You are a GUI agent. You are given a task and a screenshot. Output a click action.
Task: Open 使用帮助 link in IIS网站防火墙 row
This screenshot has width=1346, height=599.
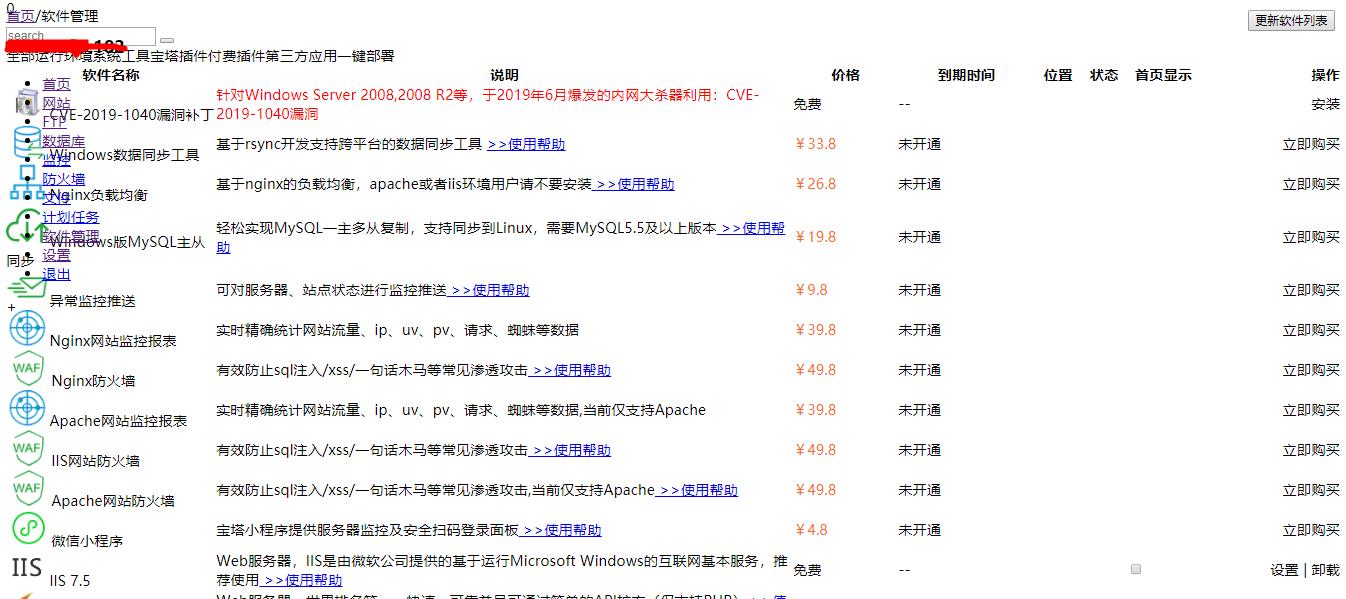571,450
